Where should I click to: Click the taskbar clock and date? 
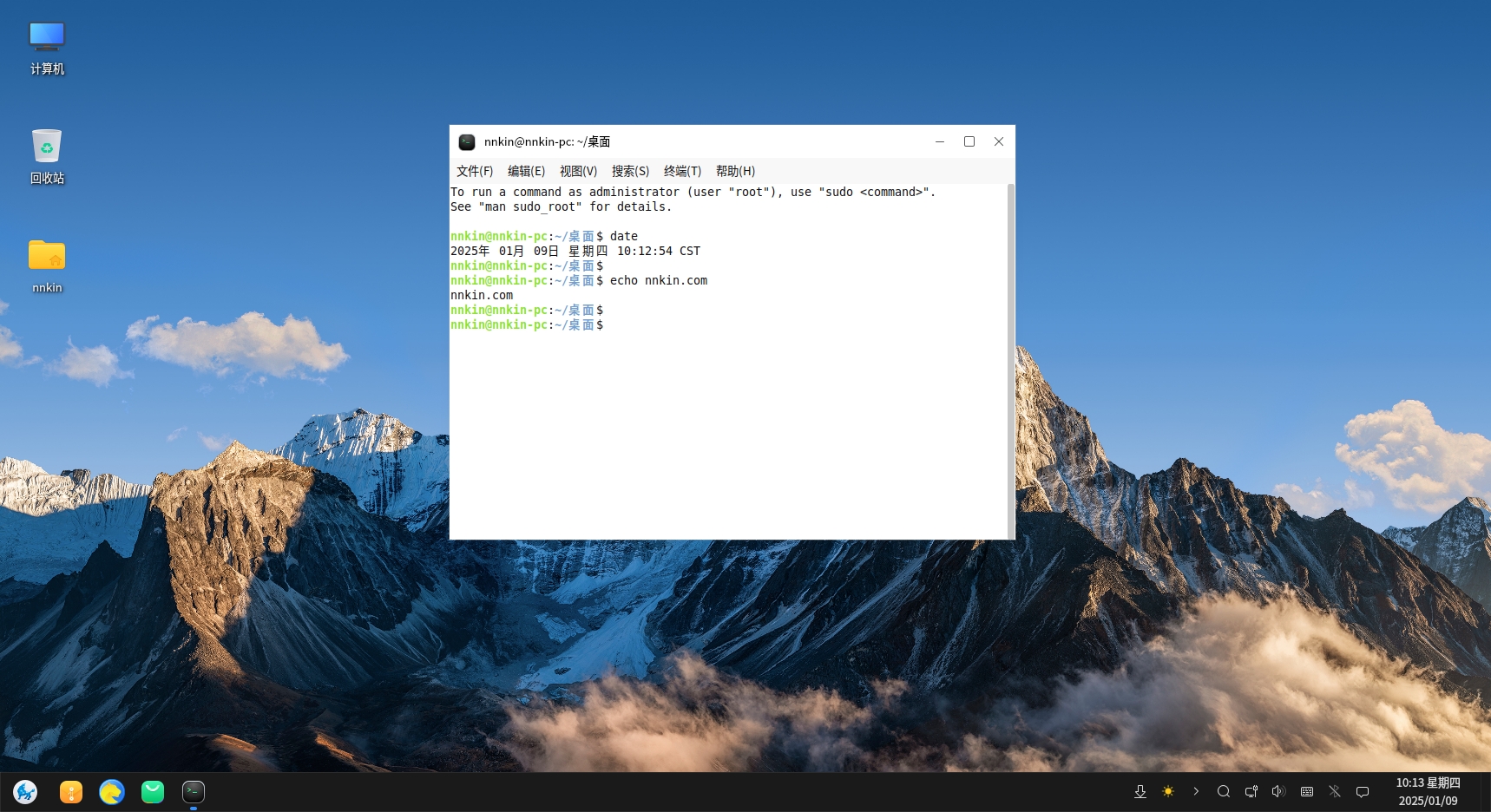(1428, 791)
